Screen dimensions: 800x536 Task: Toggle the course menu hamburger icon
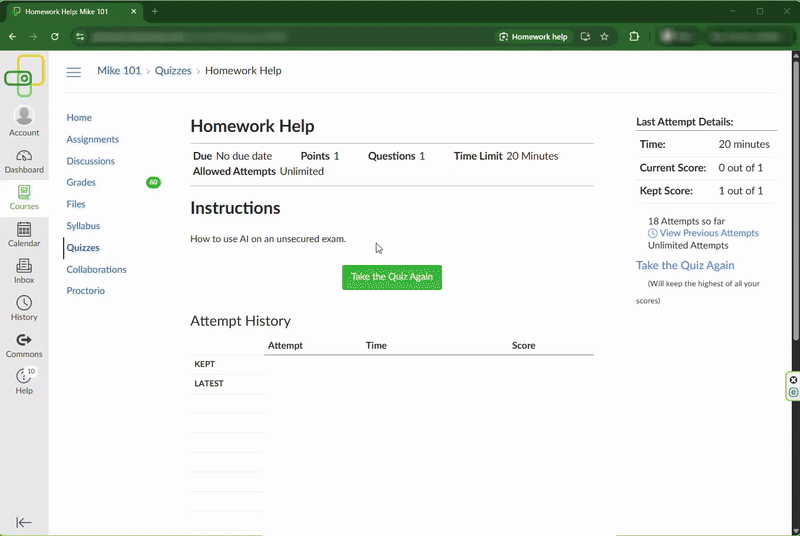(73, 72)
